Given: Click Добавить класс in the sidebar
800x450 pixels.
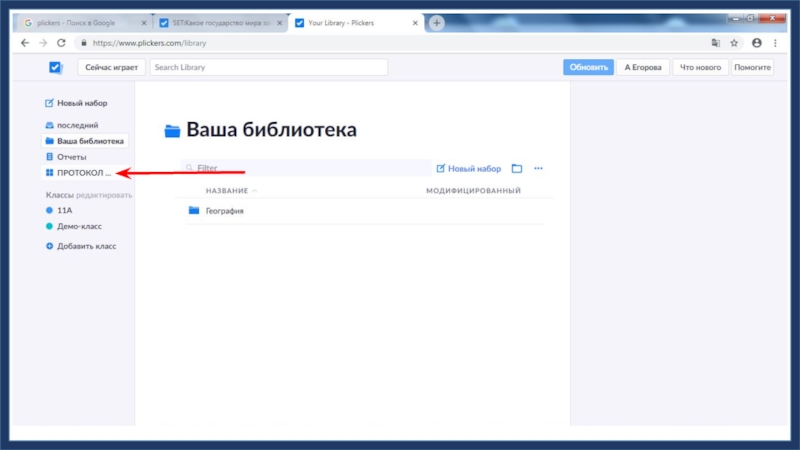Looking at the screenshot, I should tap(85, 246).
